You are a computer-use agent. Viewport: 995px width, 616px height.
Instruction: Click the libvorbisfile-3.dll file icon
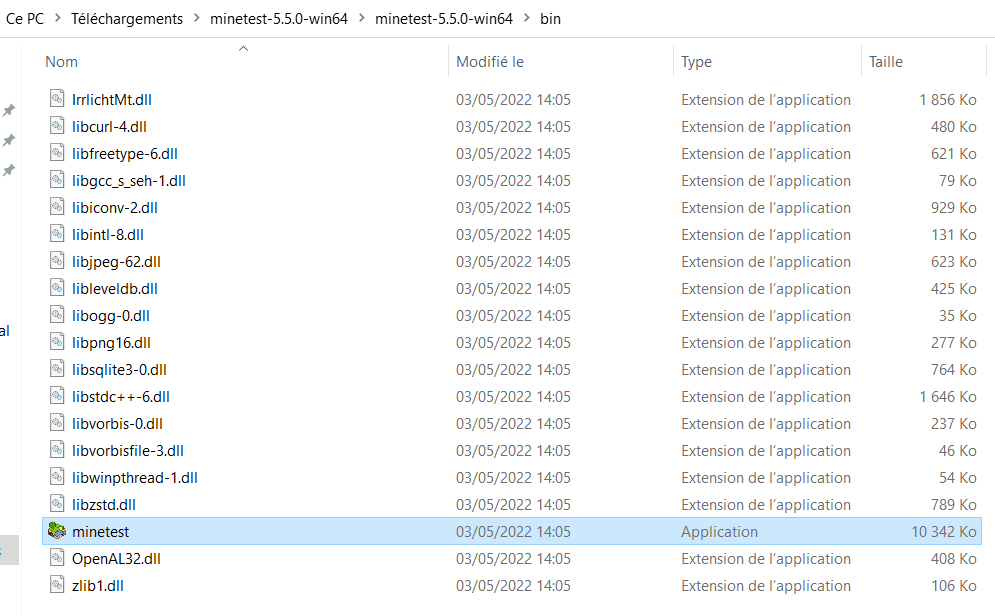click(57, 450)
